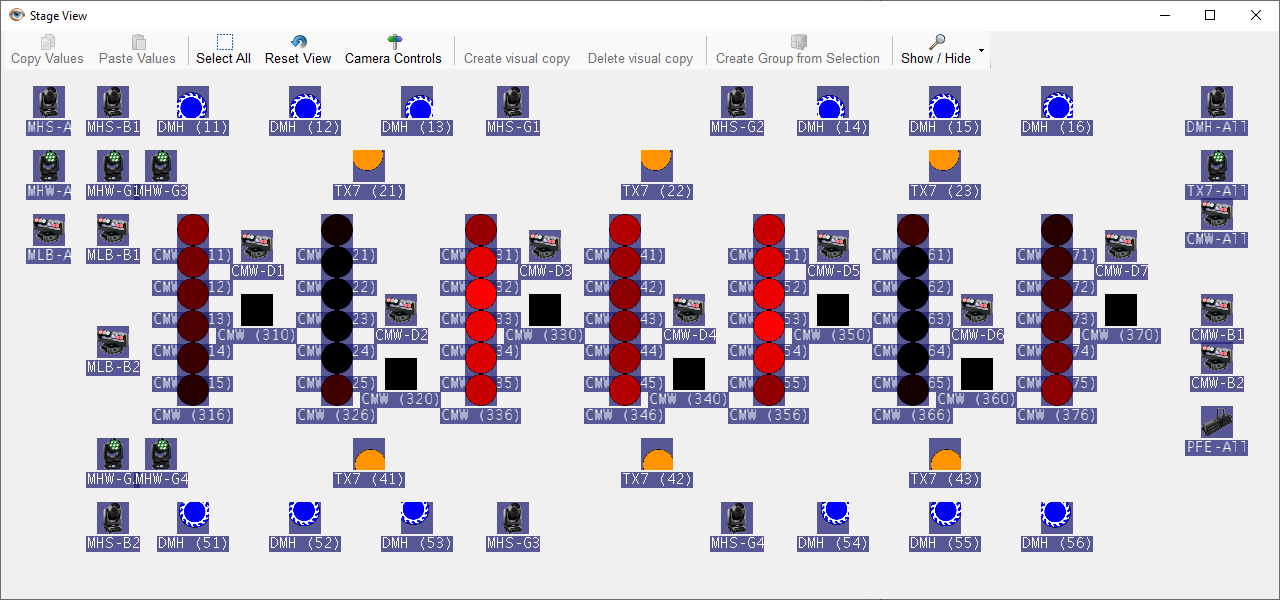Open Camera Controls
Viewport: 1280px width, 600px height.
click(393, 42)
